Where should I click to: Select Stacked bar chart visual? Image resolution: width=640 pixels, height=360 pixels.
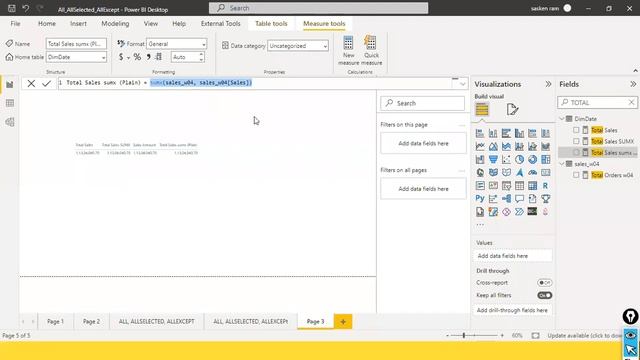480,133
